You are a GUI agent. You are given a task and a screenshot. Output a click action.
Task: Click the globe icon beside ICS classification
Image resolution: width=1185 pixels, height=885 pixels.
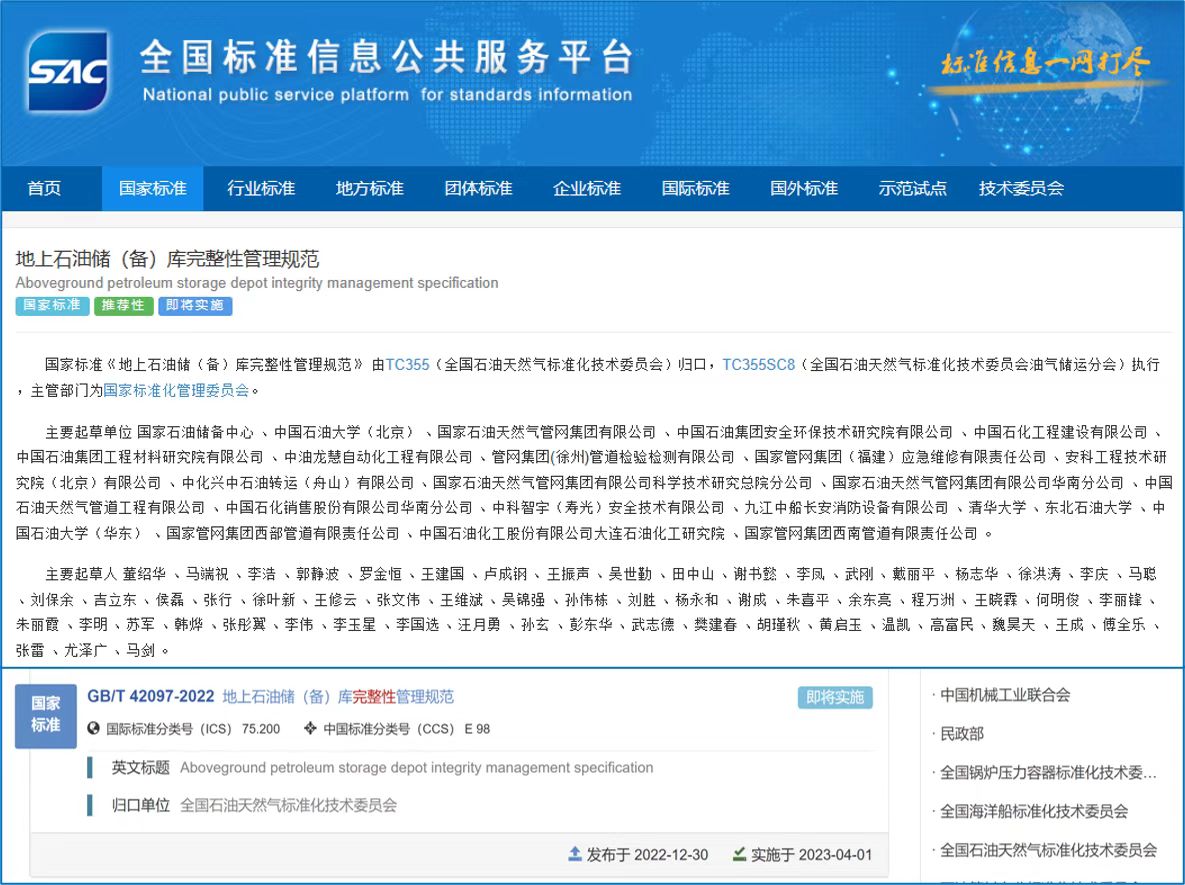94,729
